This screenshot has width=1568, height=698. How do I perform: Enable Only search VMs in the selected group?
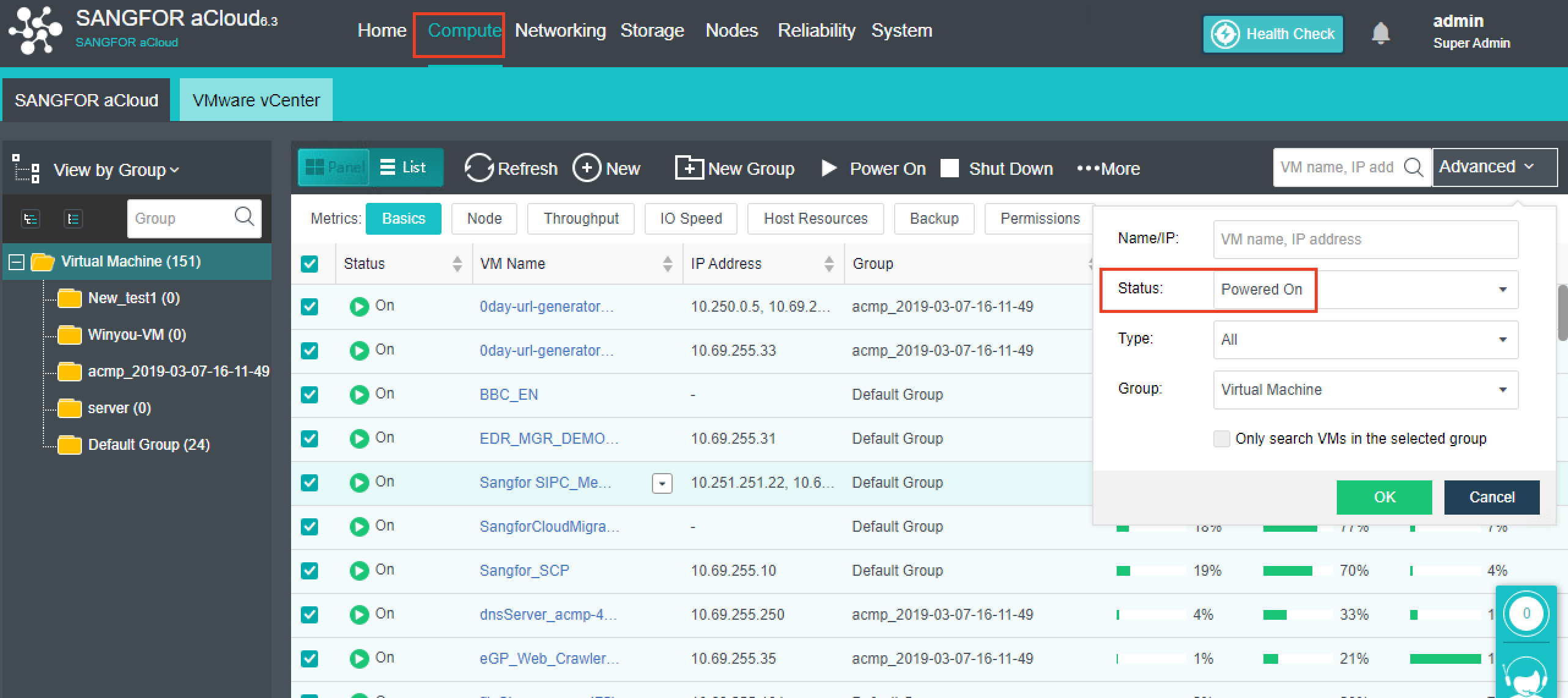[x=1221, y=438]
